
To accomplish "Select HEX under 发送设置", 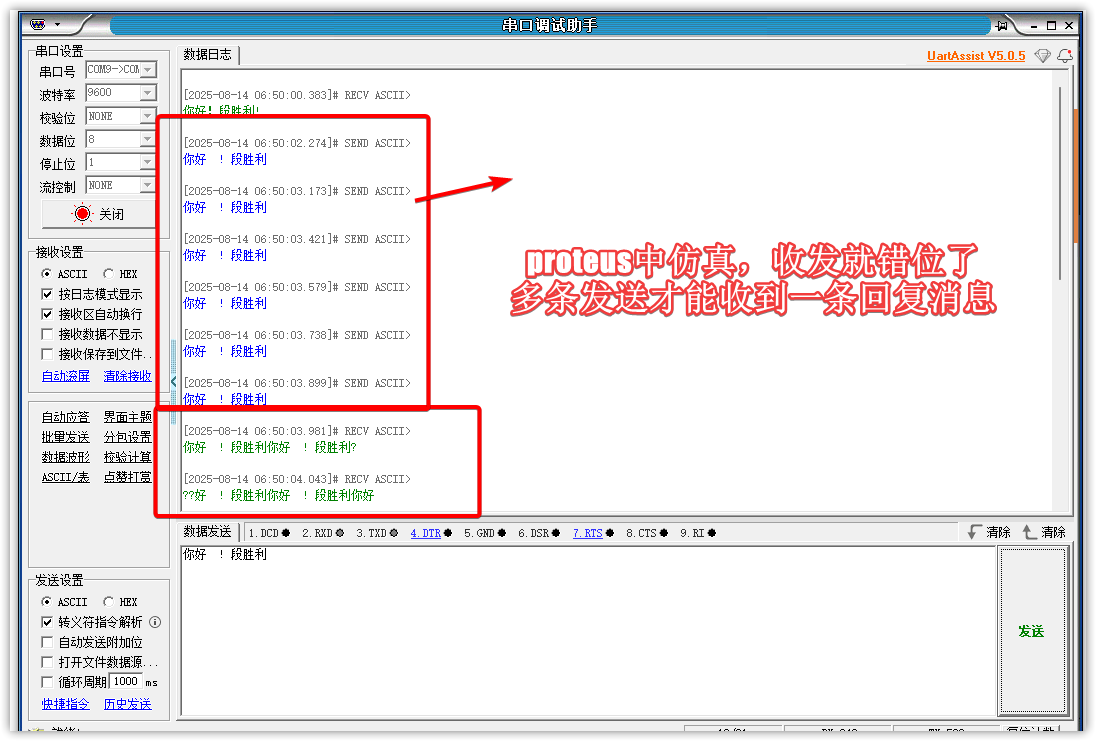I will coord(108,602).
